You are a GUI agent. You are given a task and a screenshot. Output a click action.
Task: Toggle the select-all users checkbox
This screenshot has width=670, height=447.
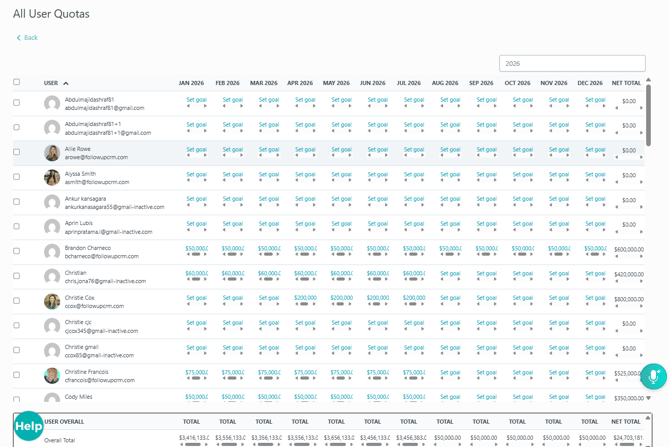point(16,82)
